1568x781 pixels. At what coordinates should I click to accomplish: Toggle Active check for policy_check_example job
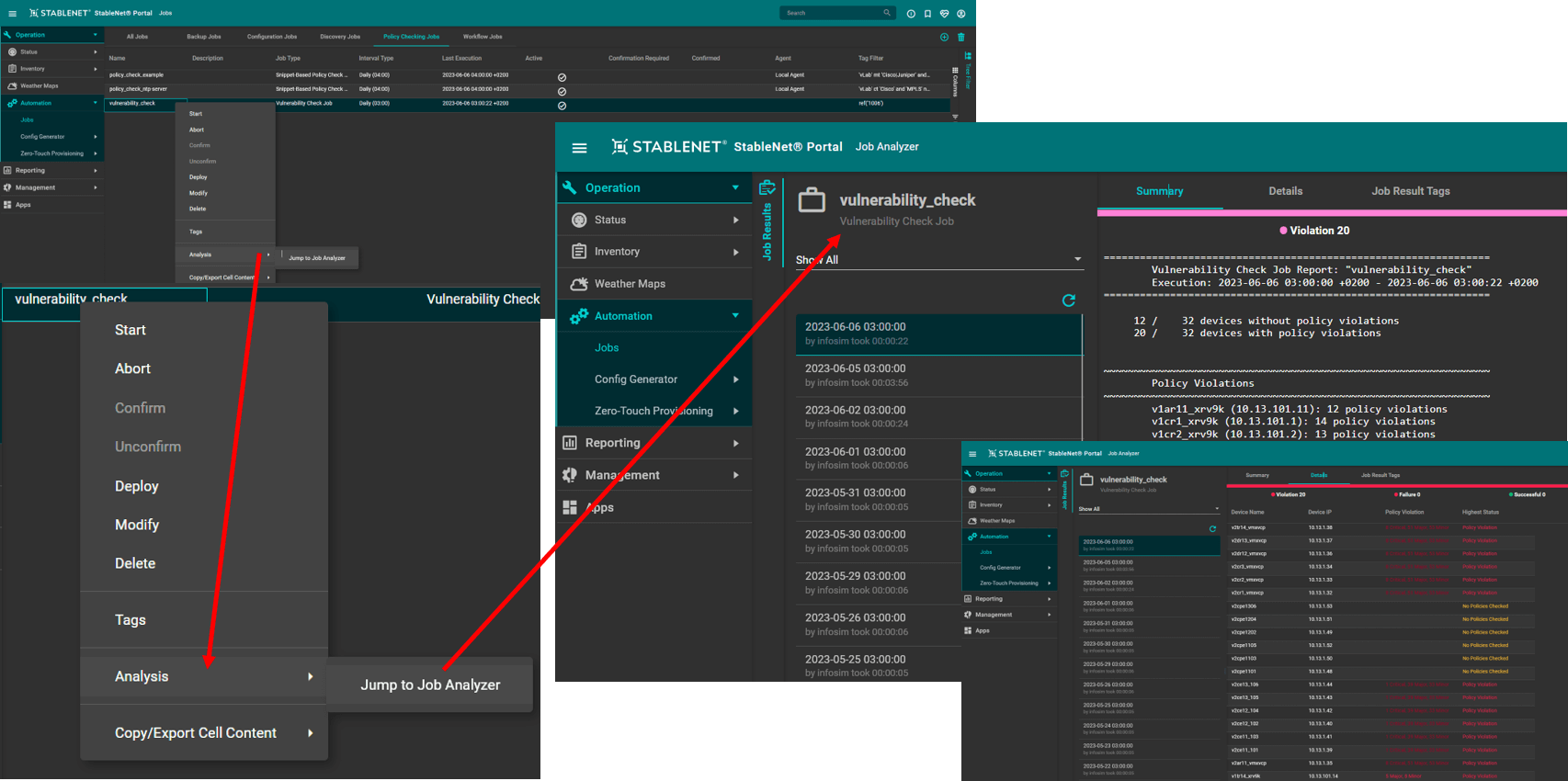point(562,77)
